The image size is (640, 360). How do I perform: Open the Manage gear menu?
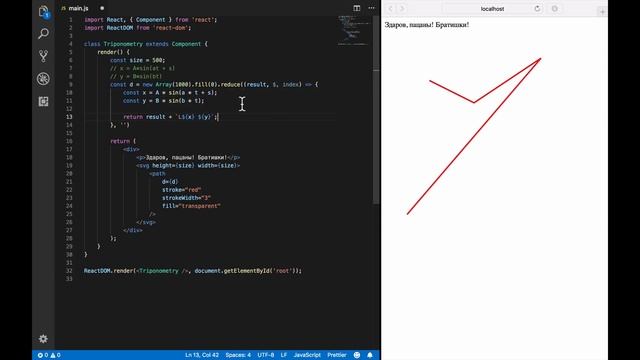click(x=43, y=338)
